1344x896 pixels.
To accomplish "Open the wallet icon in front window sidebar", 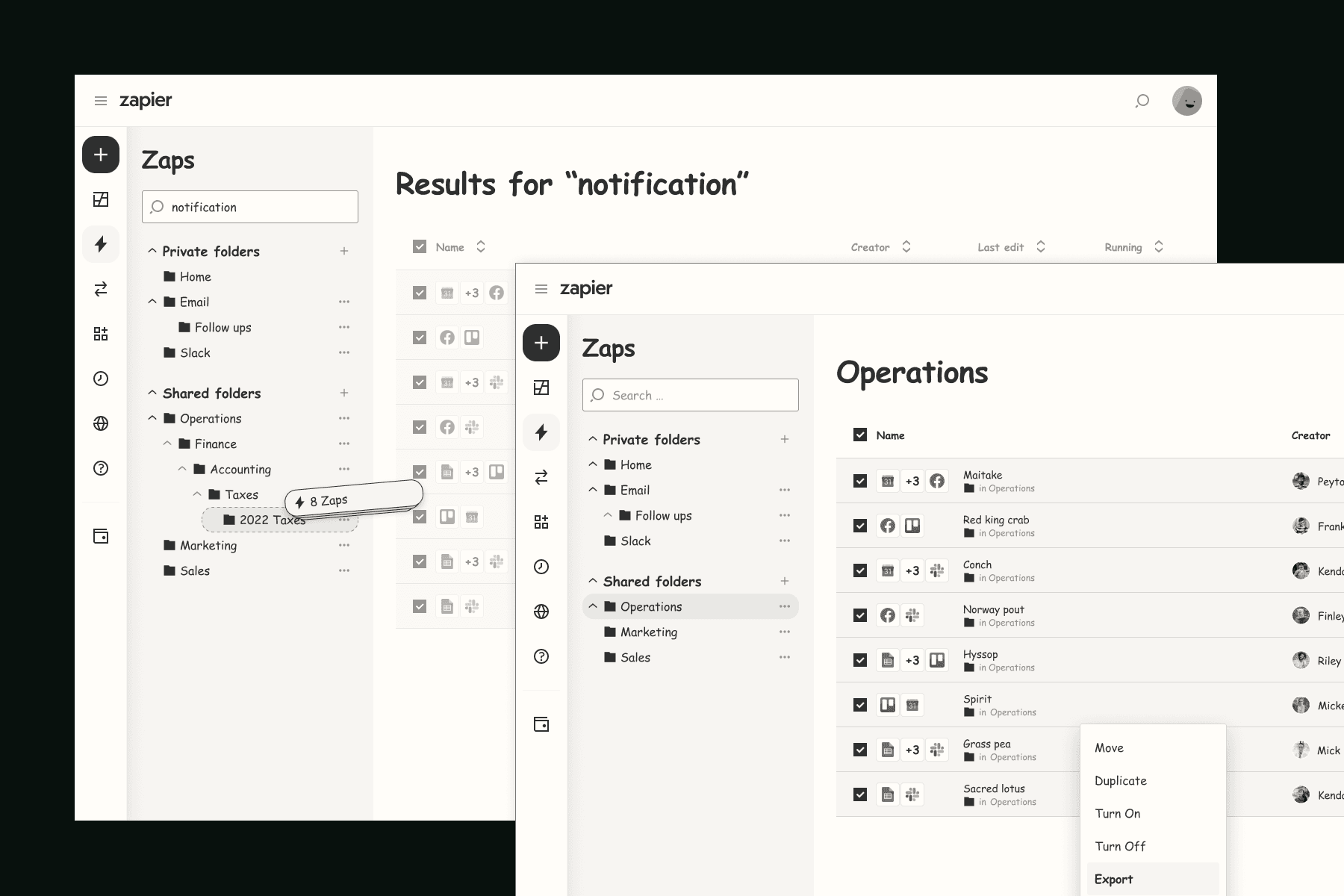I will pyautogui.click(x=541, y=724).
